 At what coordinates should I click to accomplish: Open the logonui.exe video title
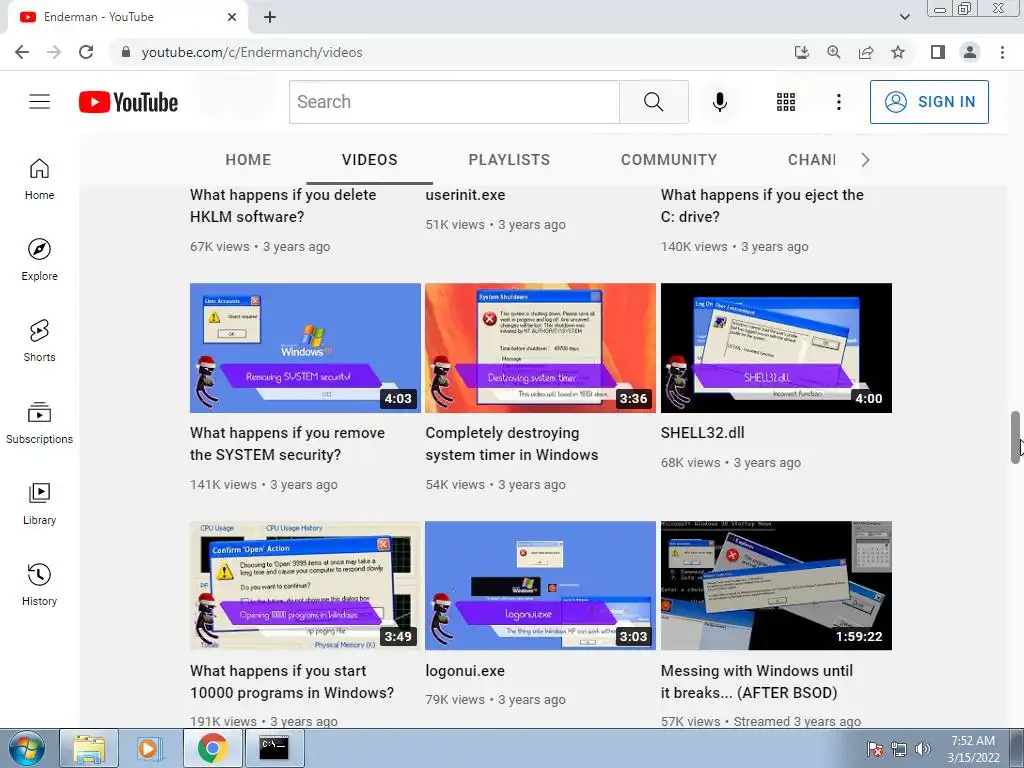465,671
